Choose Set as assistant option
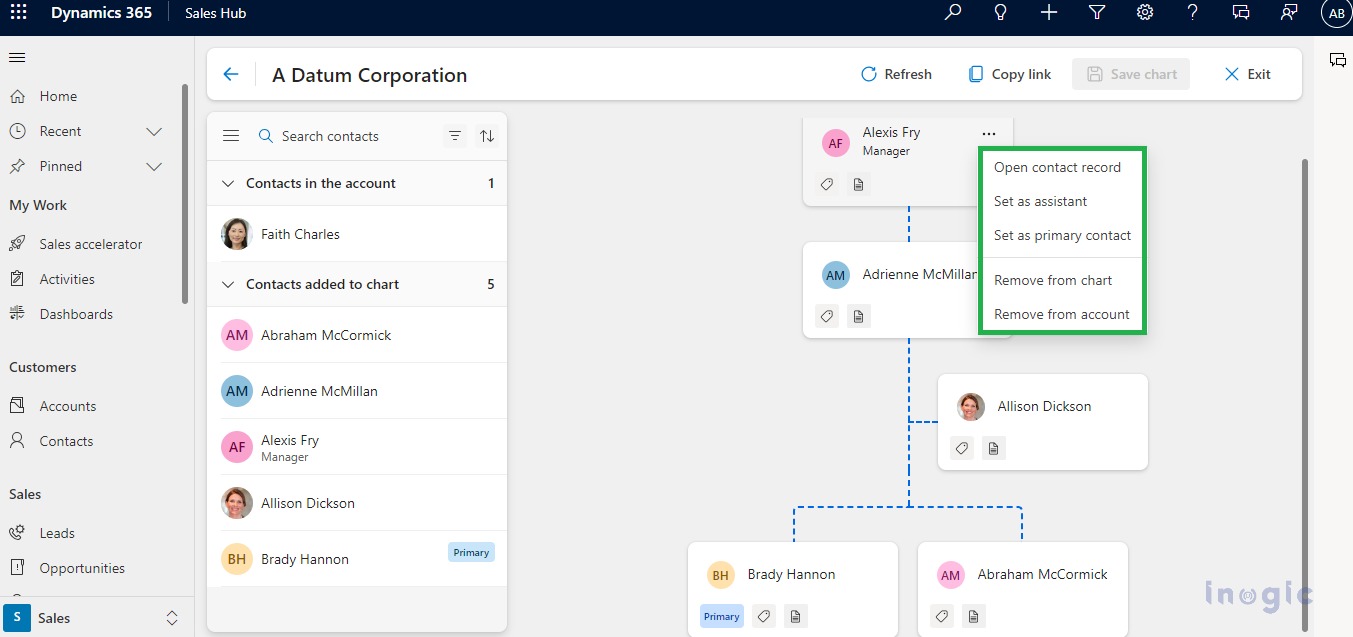Screen dimensions: 1353x637 tap(1062, 201)
